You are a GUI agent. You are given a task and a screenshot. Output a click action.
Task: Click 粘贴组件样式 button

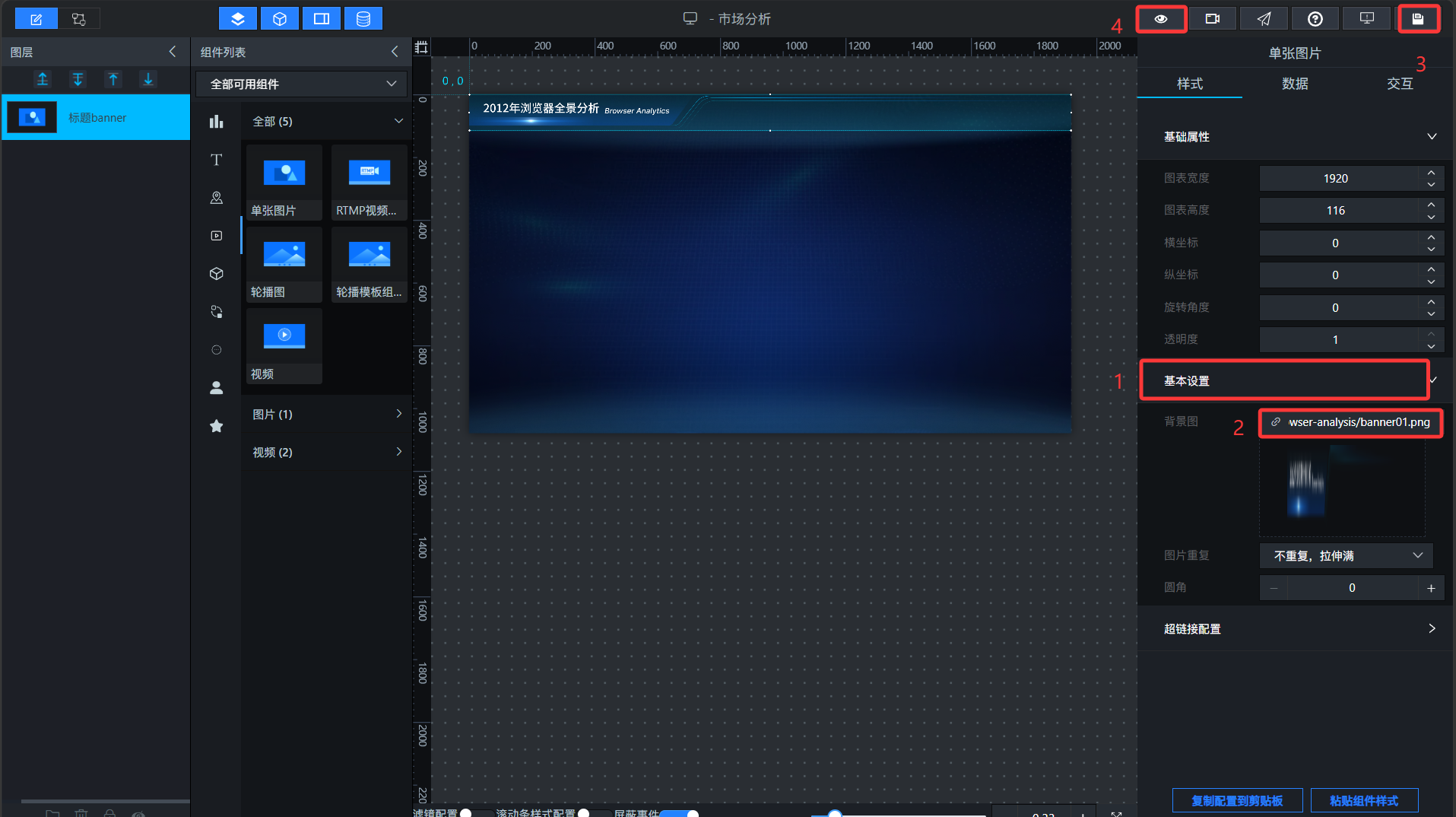click(x=1364, y=800)
